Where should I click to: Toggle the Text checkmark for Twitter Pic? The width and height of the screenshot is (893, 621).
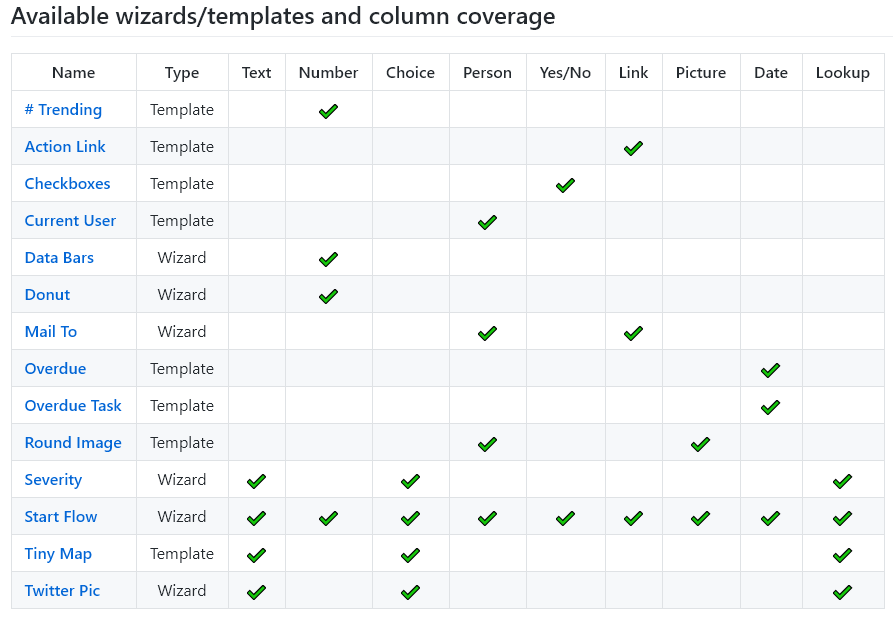click(x=256, y=591)
